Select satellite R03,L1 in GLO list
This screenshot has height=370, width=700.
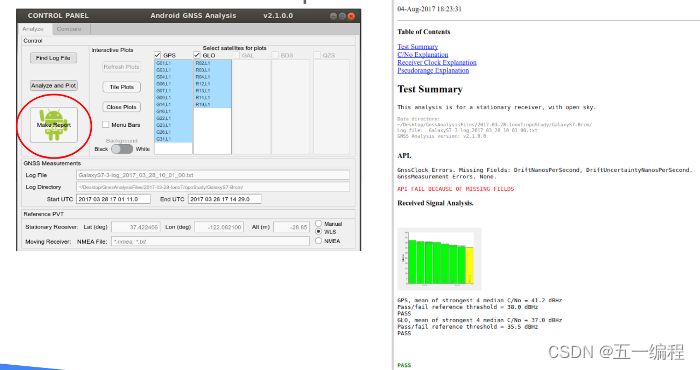click(212, 70)
